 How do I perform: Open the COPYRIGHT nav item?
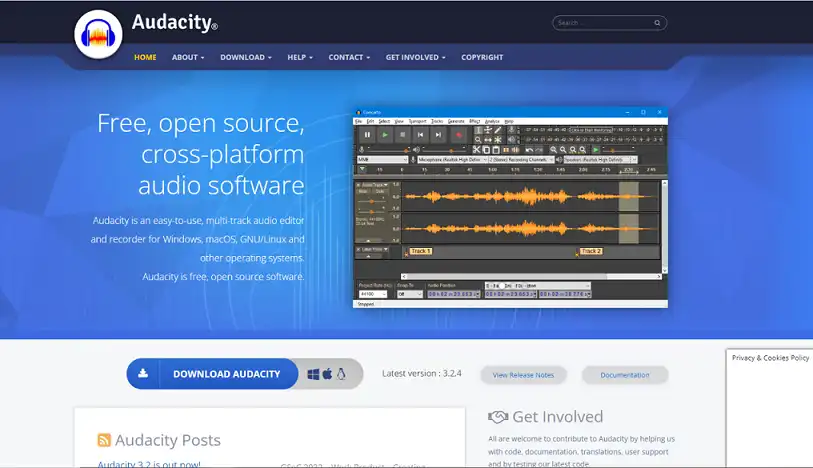(482, 57)
